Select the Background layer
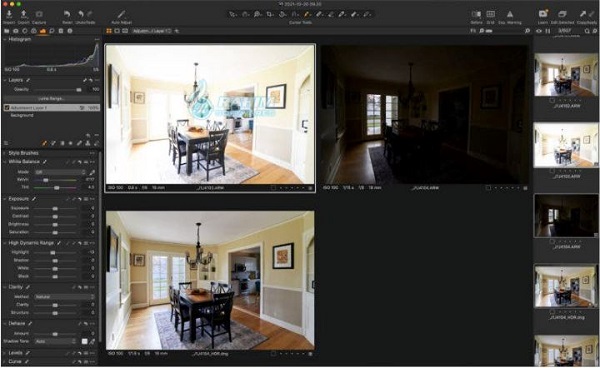 pyautogui.click(x=22, y=116)
